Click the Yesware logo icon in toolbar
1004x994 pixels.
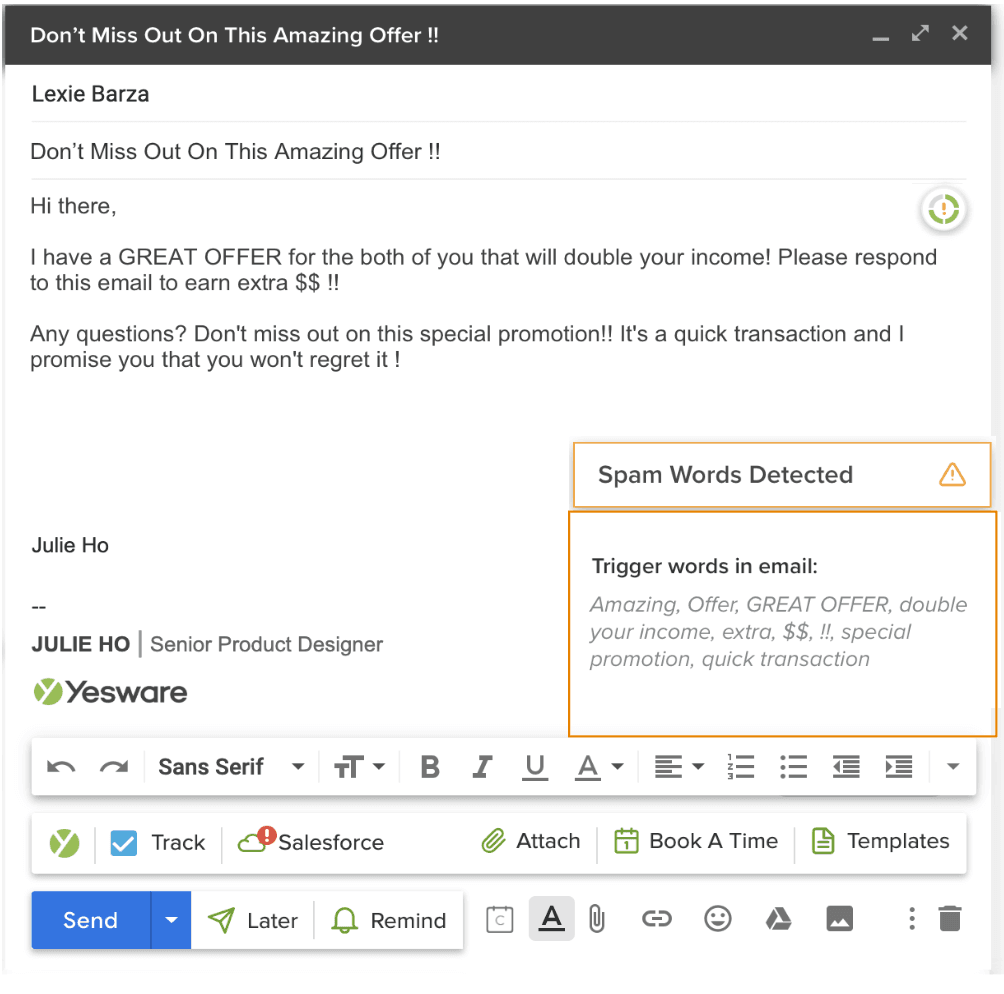(x=65, y=843)
